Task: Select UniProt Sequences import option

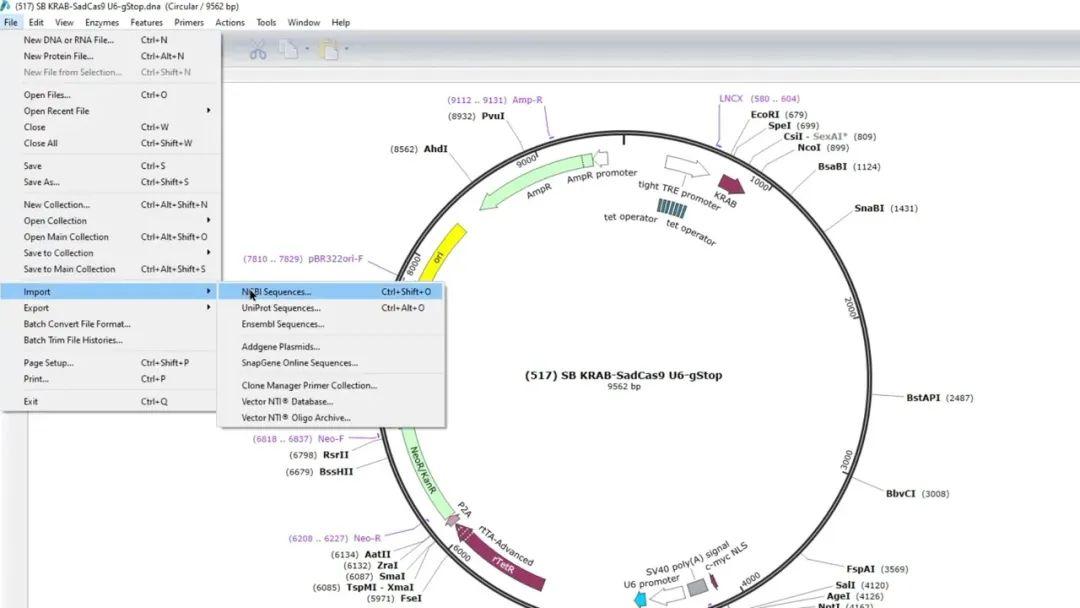Action: point(283,308)
